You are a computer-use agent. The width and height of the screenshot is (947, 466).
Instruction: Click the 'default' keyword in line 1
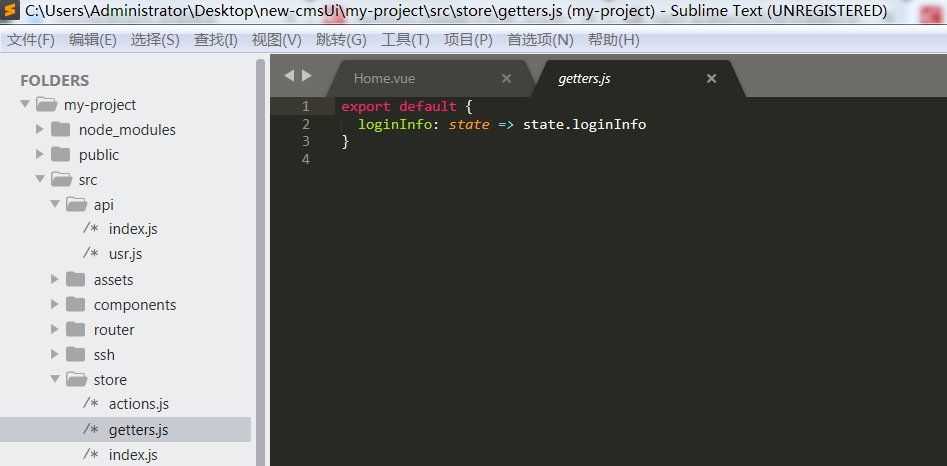428,106
